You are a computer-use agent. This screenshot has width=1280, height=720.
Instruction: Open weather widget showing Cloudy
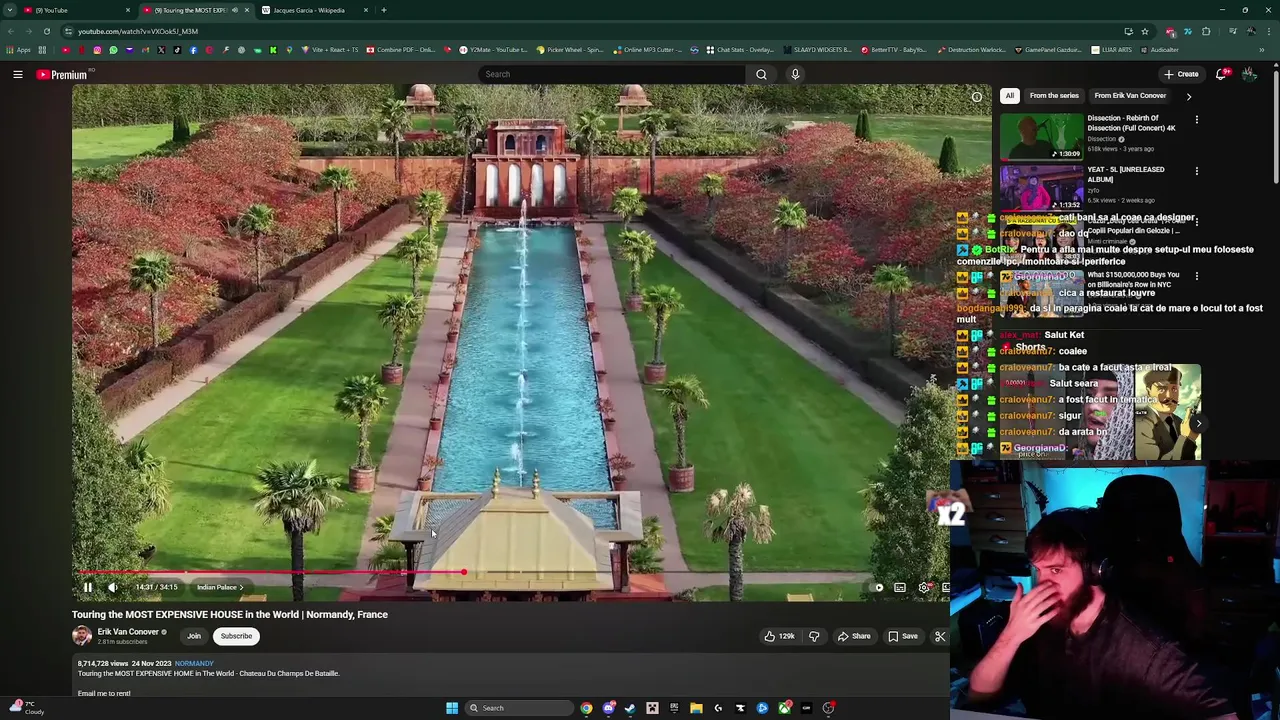point(25,708)
